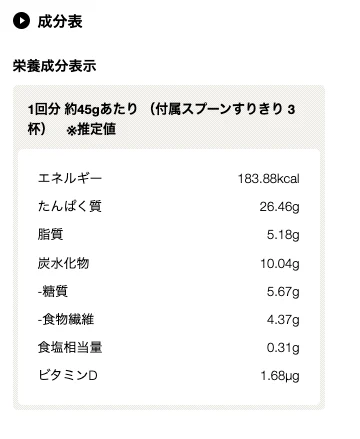Viewport: 360px width, 439px height.
Task: Select the 成分表 section heading
Action: (60, 21)
